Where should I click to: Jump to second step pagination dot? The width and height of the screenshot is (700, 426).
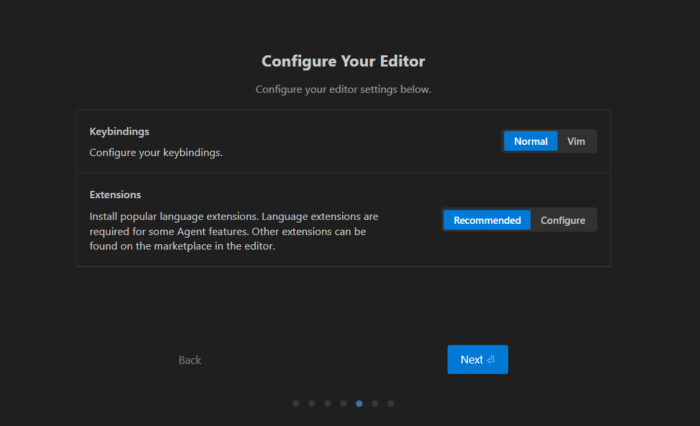tap(312, 404)
